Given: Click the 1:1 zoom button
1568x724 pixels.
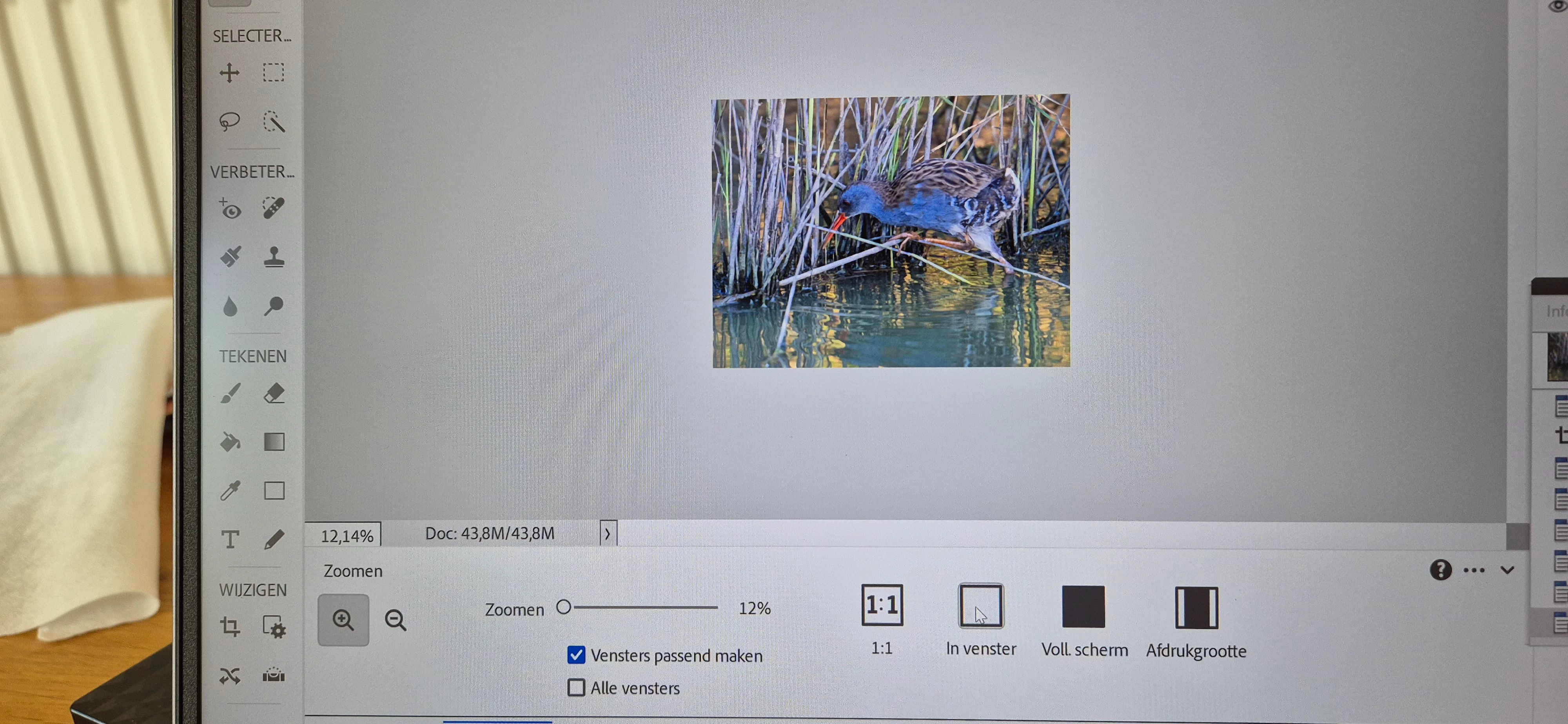Looking at the screenshot, I should [x=882, y=605].
